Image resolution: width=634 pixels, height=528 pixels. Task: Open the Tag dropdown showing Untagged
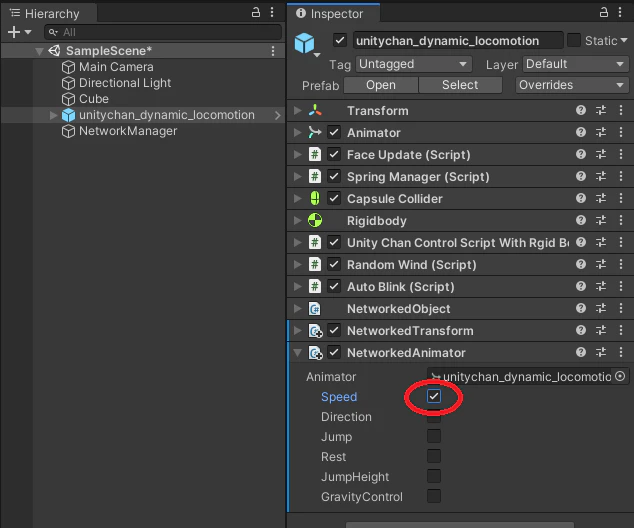point(413,64)
